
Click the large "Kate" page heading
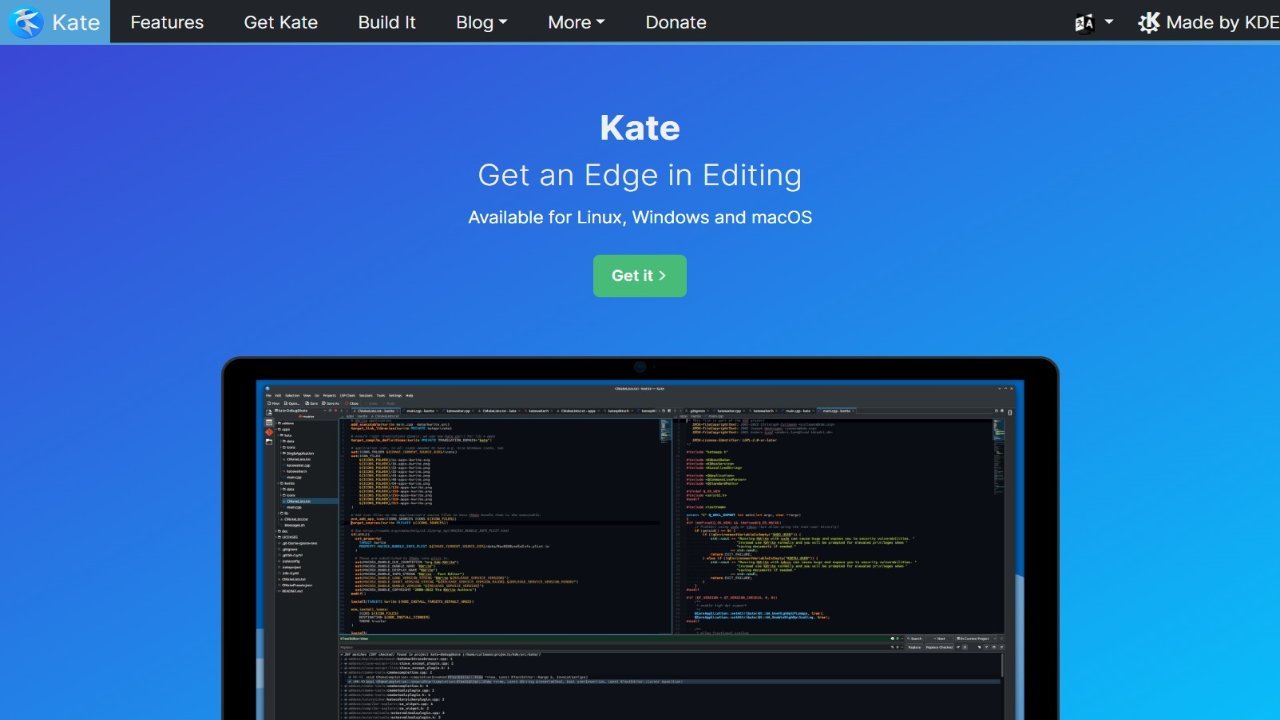(640, 127)
